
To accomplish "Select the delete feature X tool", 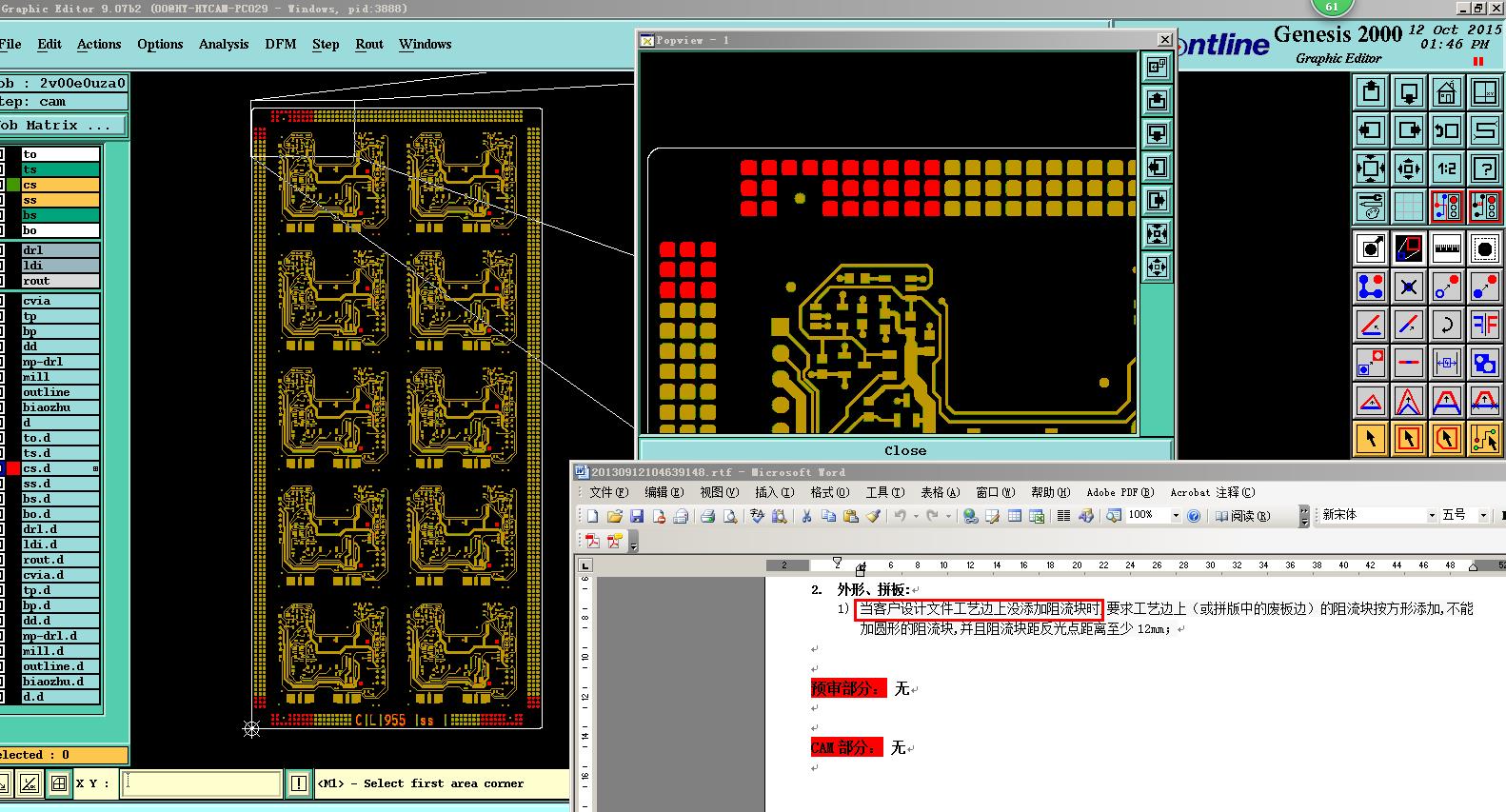I will (1408, 287).
